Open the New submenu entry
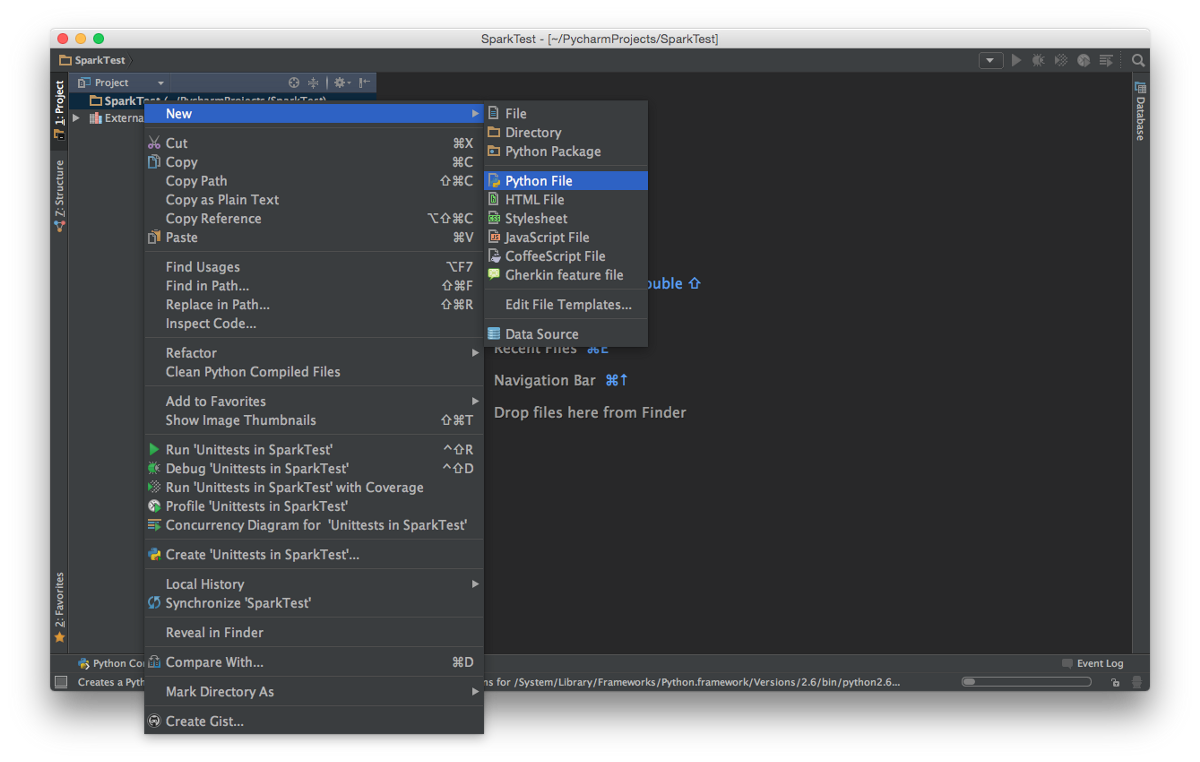Screen dimensions: 1200x762 (314, 114)
